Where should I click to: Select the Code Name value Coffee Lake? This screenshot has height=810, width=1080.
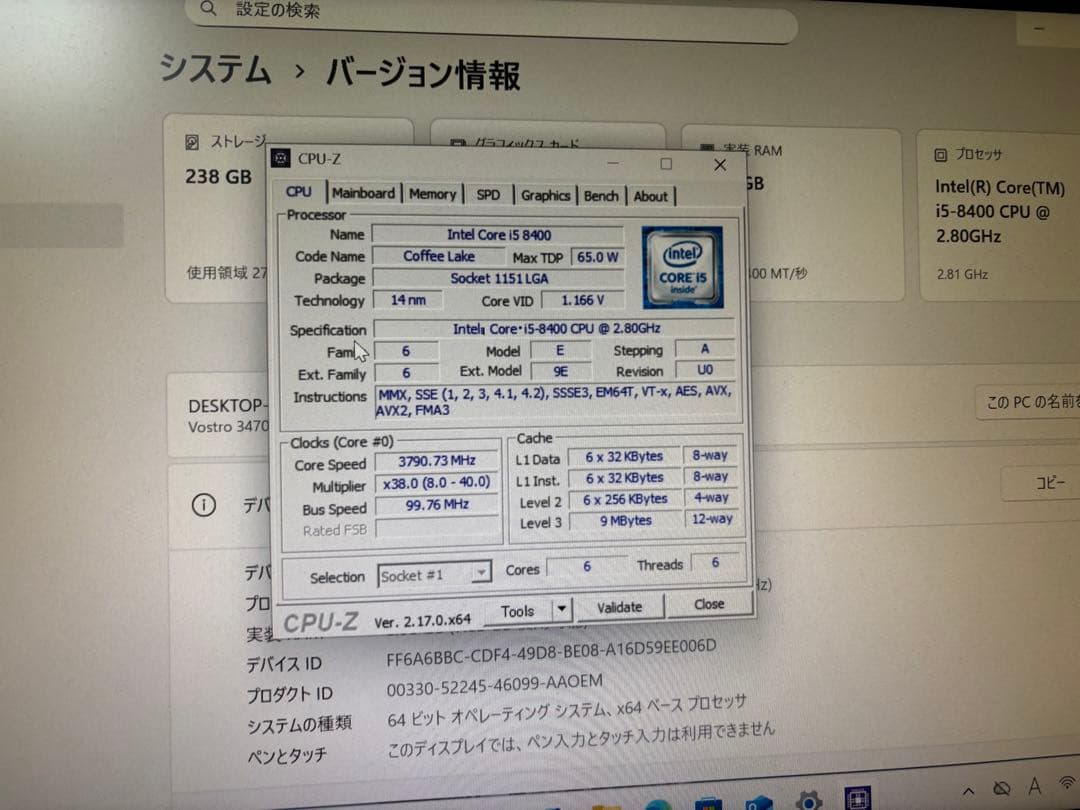(x=439, y=256)
